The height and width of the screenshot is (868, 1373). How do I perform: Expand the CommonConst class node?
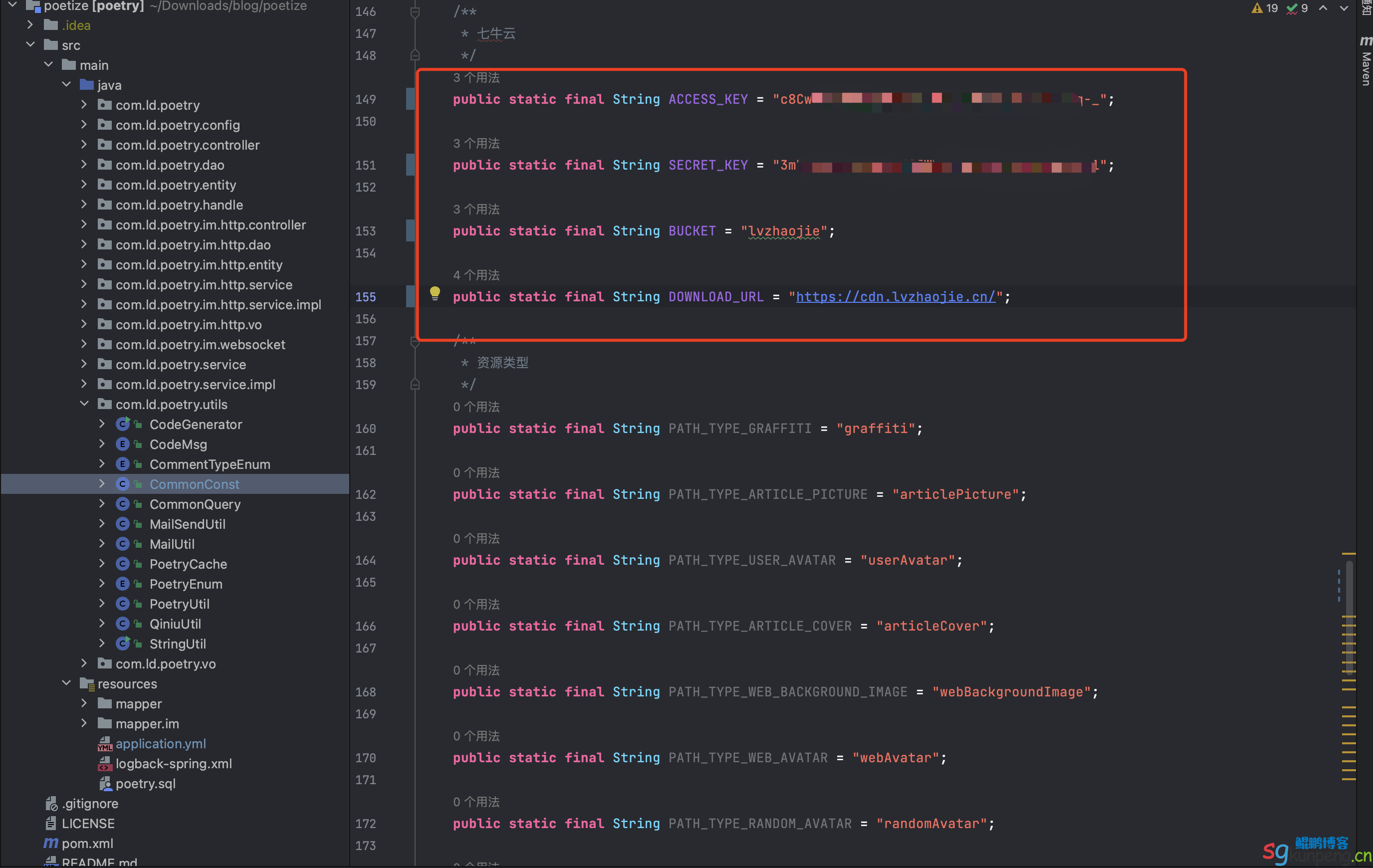click(x=102, y=483)
